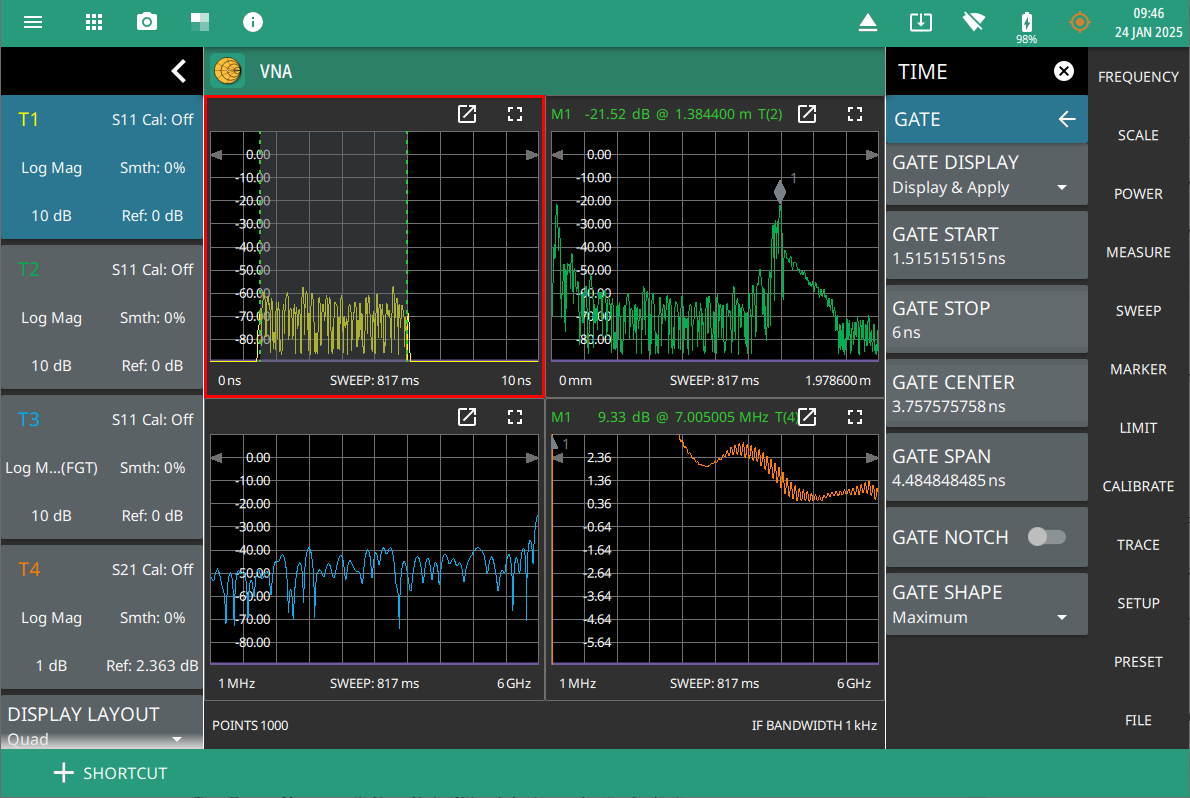Close the TIME panel
This screenshot has width=1190, height=798.
[x=1064, y=71]
